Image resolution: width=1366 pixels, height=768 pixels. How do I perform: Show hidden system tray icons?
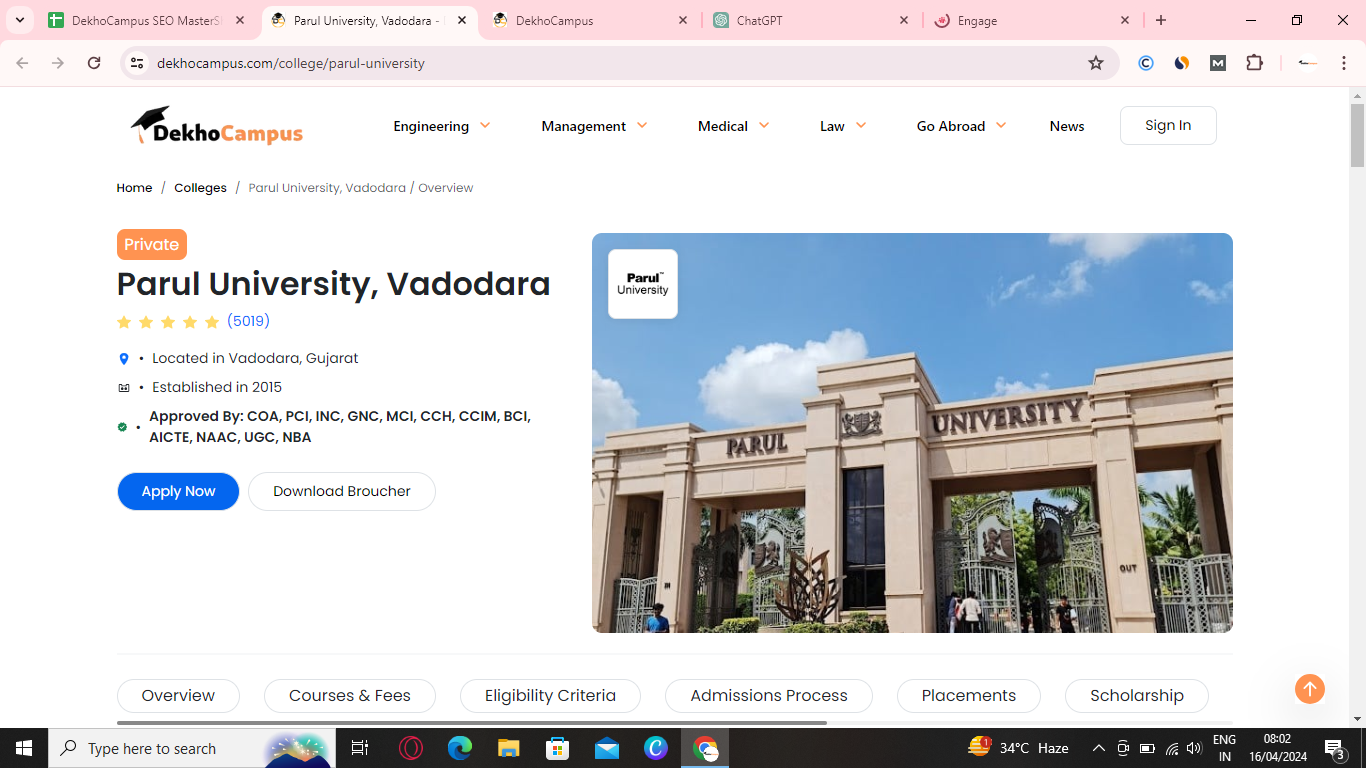1098,748
